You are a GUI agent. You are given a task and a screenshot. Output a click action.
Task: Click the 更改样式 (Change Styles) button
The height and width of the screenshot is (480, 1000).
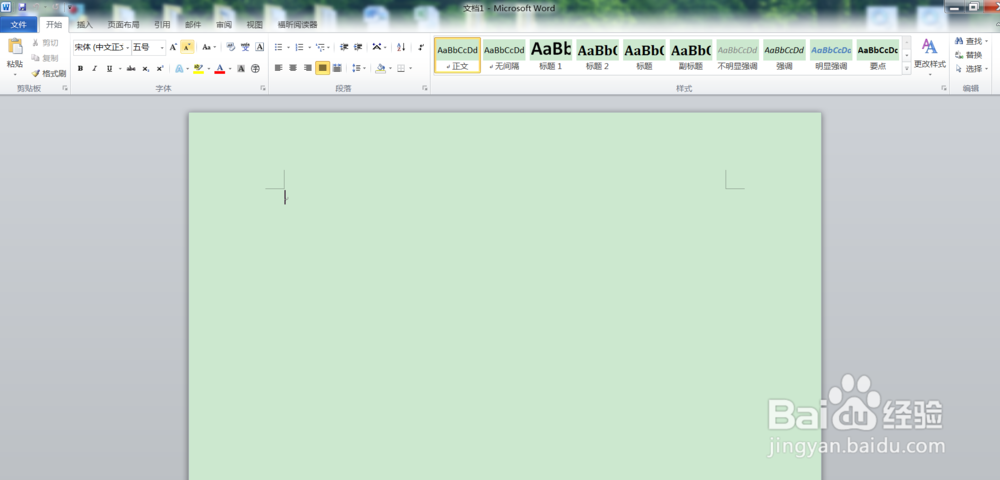[930, 57]
